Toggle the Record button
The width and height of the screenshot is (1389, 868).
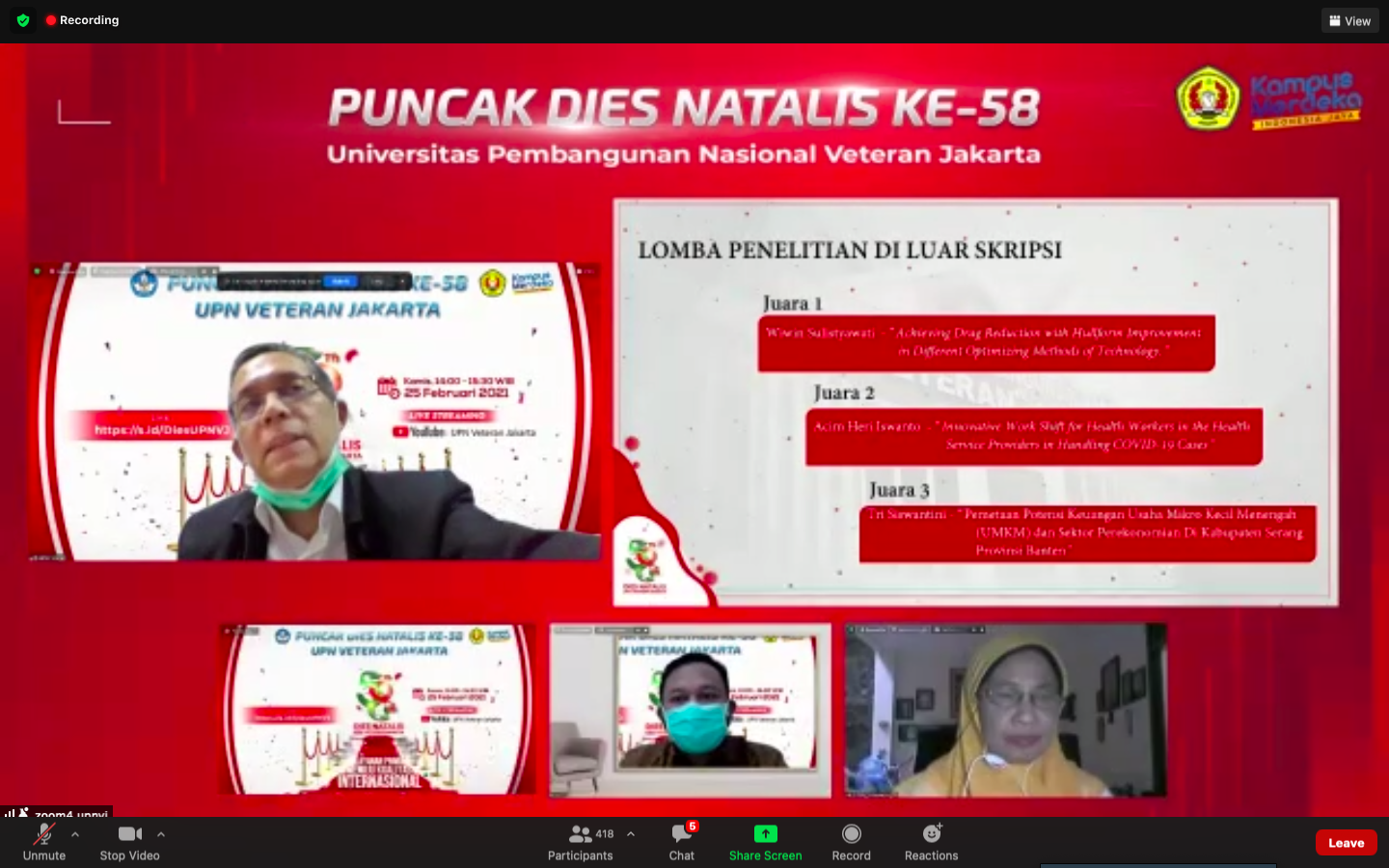tap(851, 841)
